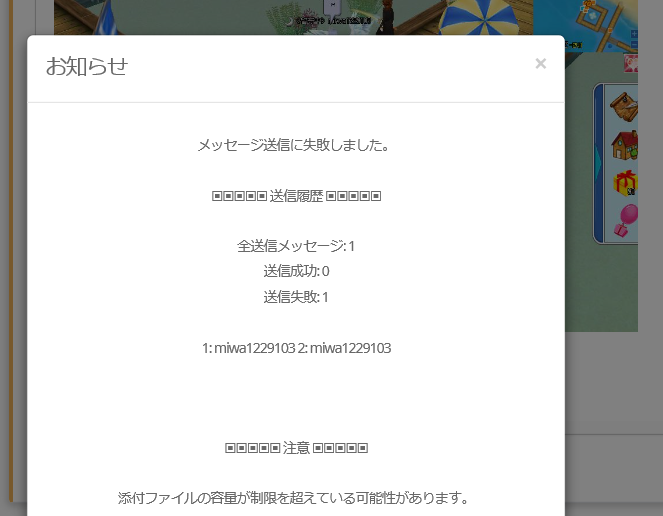Select text メッセージ送信に失敗しました。
The image size is (663, 516).
[x=293, y=145]
